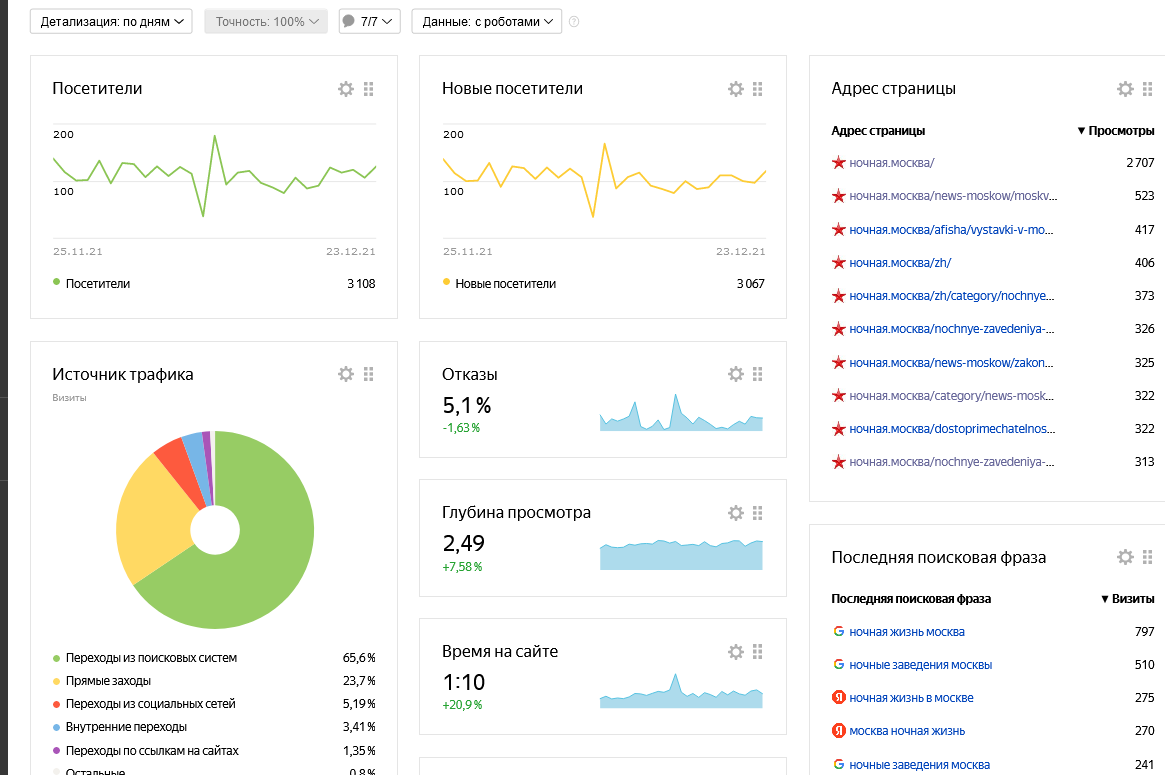Click red star icon beside ночная.москва/ row

pos(839,163)
